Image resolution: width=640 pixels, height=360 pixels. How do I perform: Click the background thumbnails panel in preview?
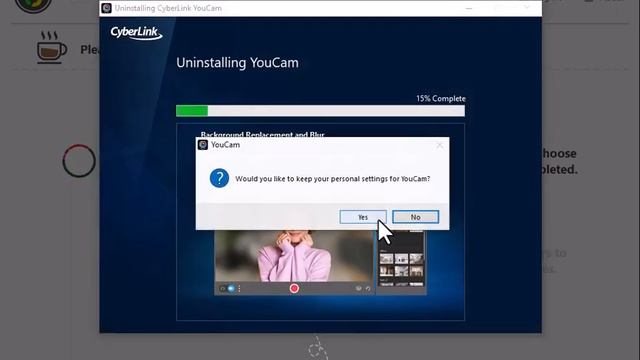(401, 262)
